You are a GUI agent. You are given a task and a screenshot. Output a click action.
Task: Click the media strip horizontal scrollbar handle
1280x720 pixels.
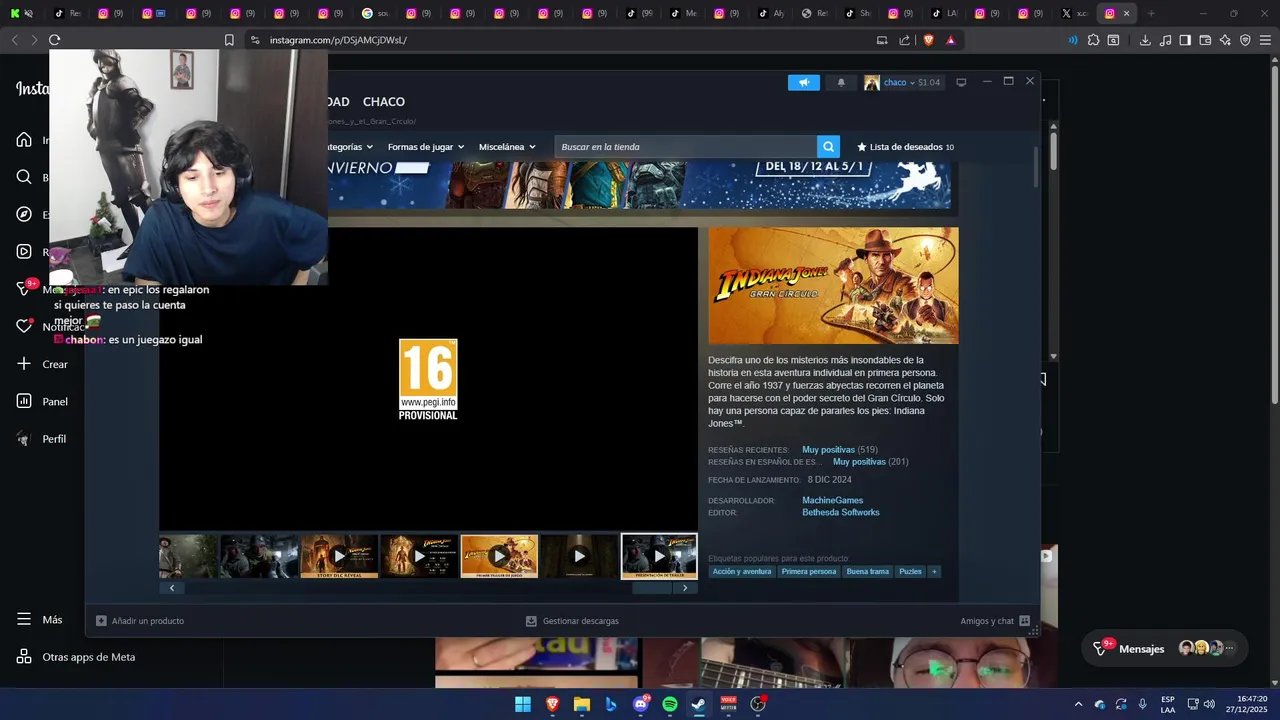pos(651,588)
